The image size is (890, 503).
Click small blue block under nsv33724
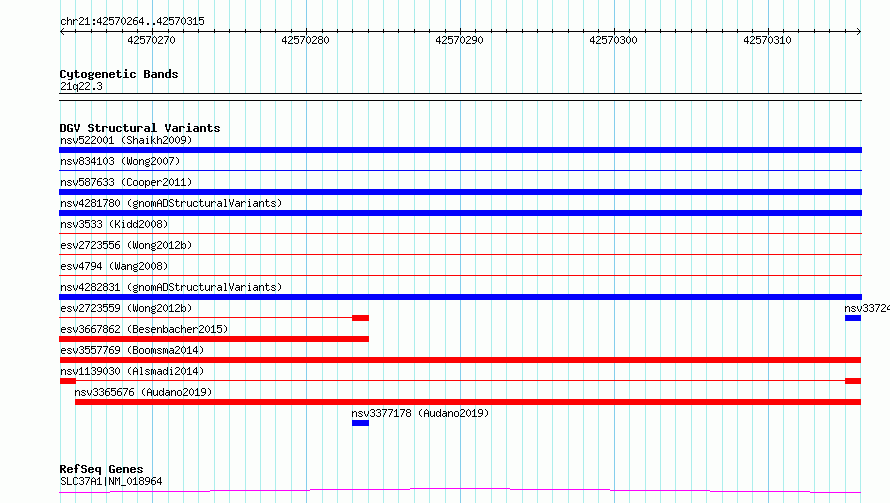click(x=853, y=318)
